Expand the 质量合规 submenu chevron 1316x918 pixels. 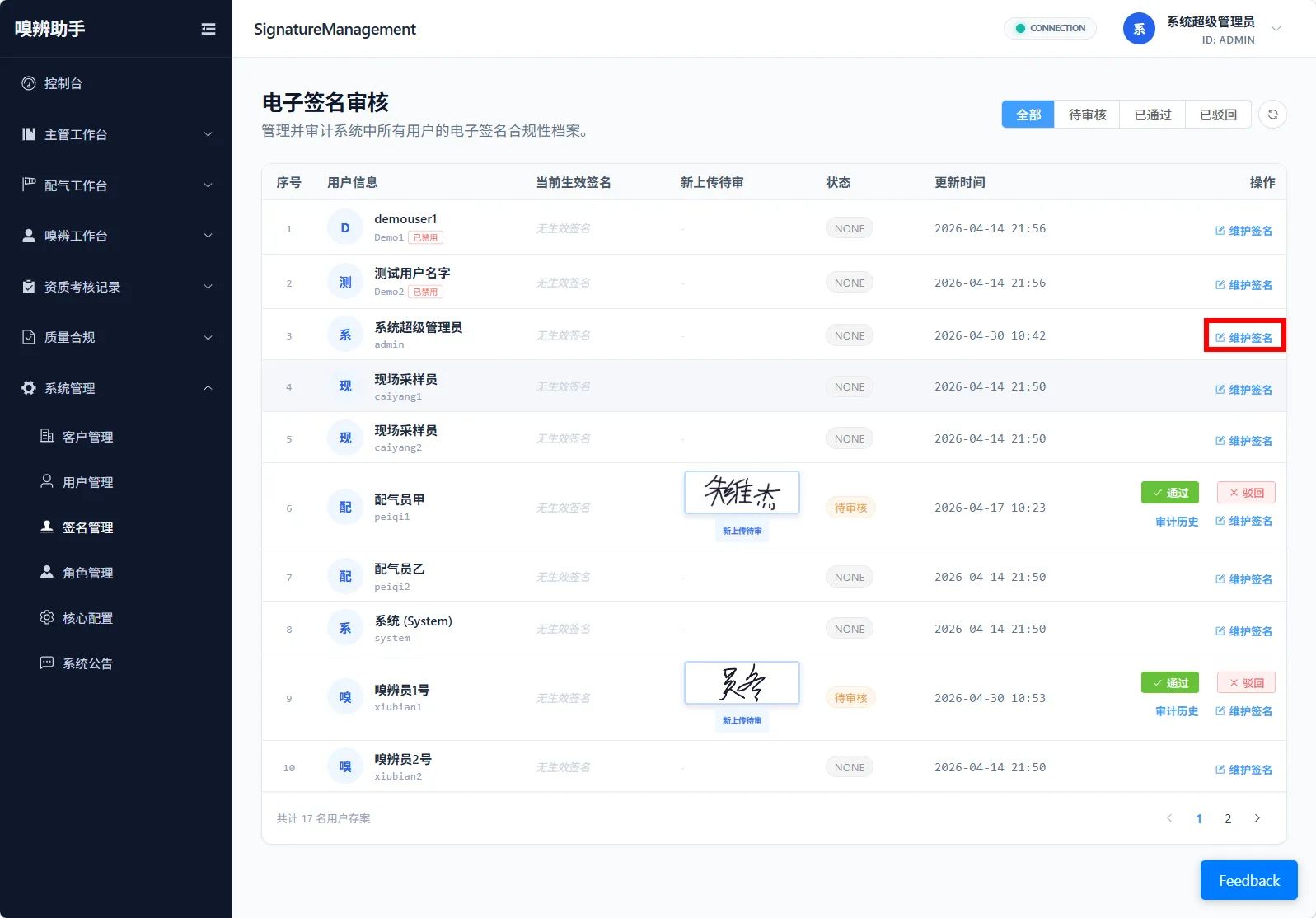point(208,338)
